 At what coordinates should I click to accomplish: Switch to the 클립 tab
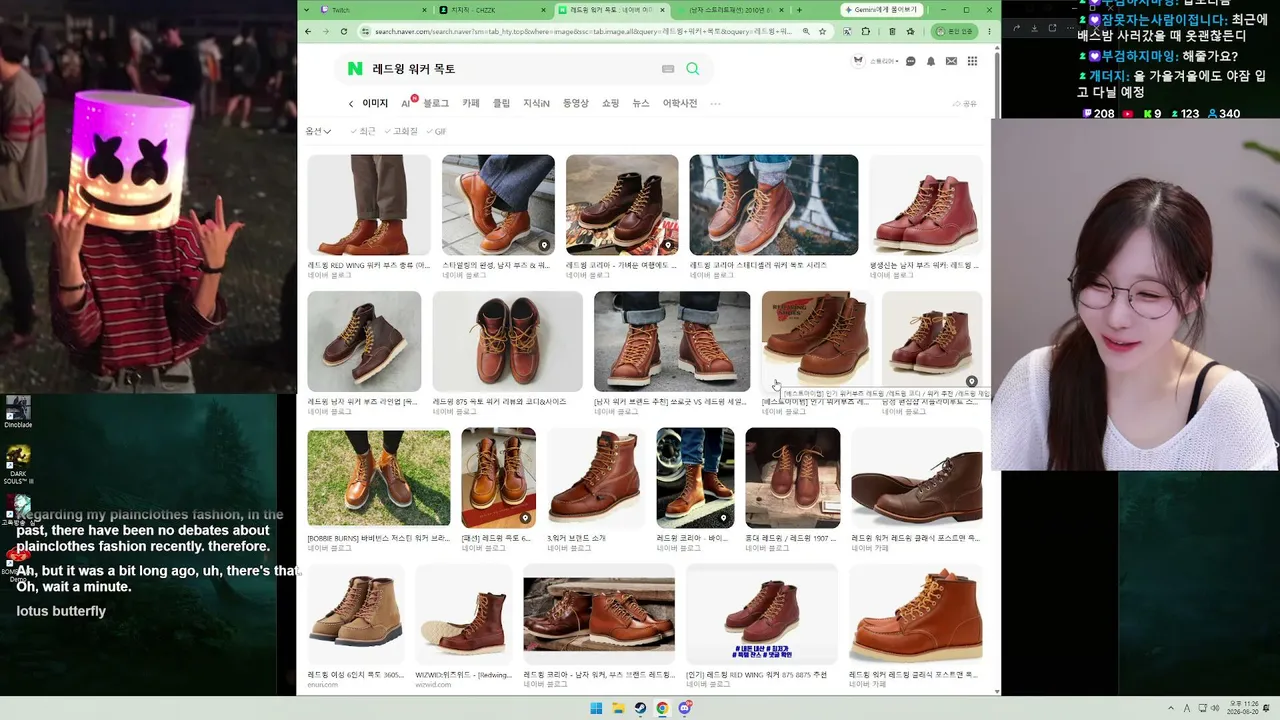[501, 104]
